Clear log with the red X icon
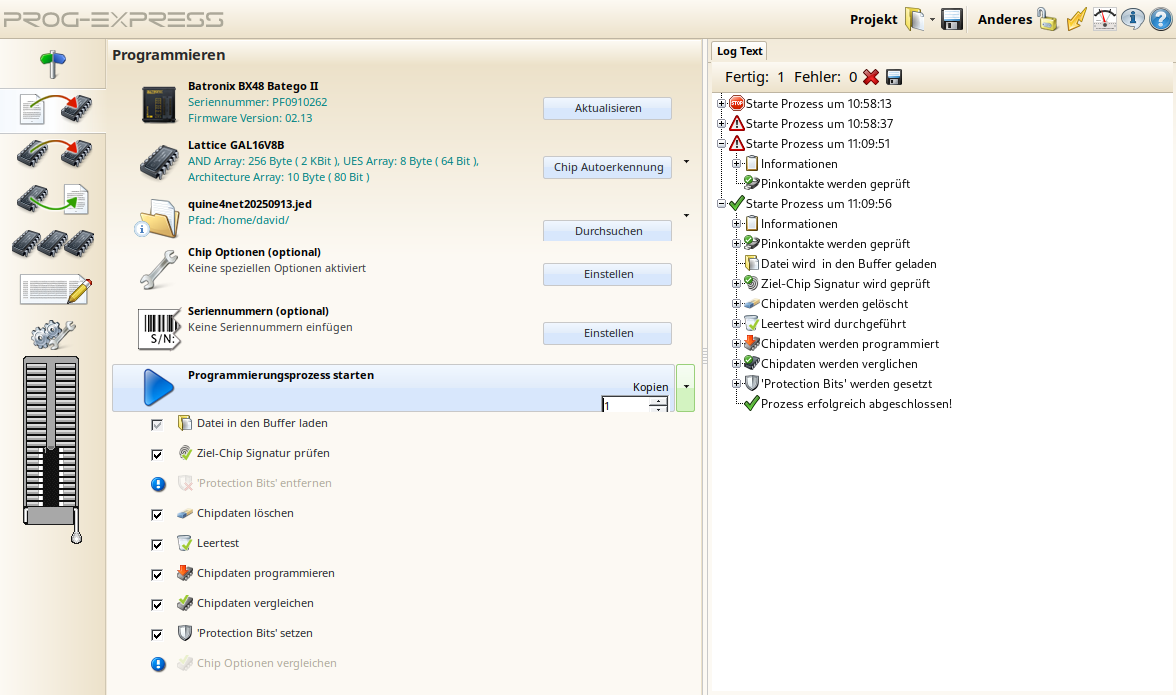The image size is (1176, 695). (871, 77)
